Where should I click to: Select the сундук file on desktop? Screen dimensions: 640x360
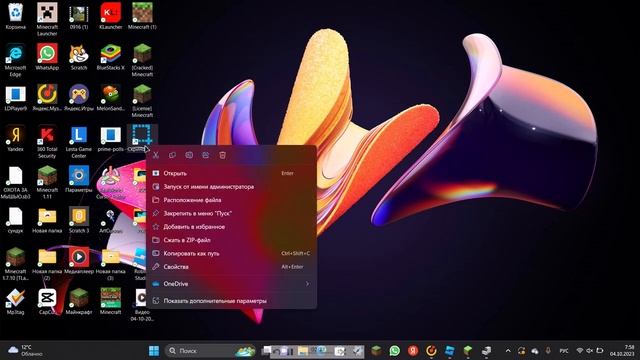pyautogui.click(x=16, y=220)
